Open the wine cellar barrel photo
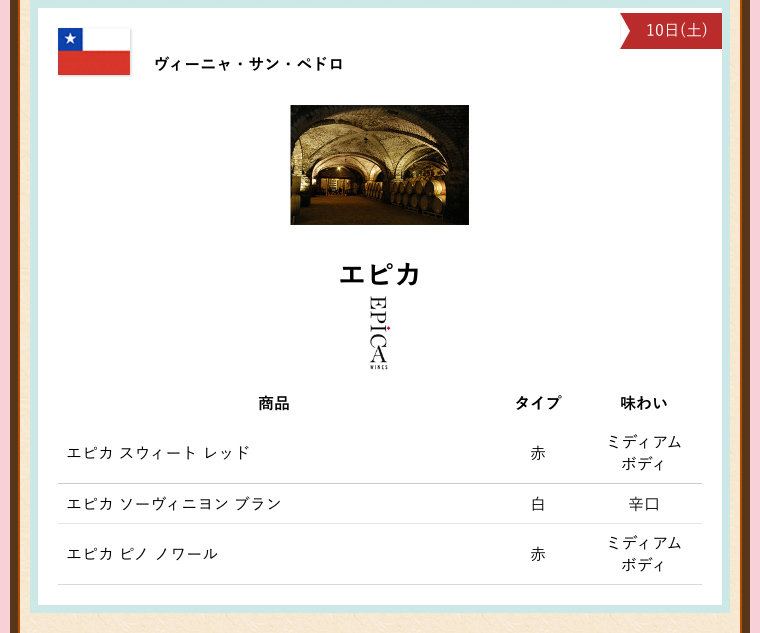This screenshot has height=633, width=760. [379, 165]
